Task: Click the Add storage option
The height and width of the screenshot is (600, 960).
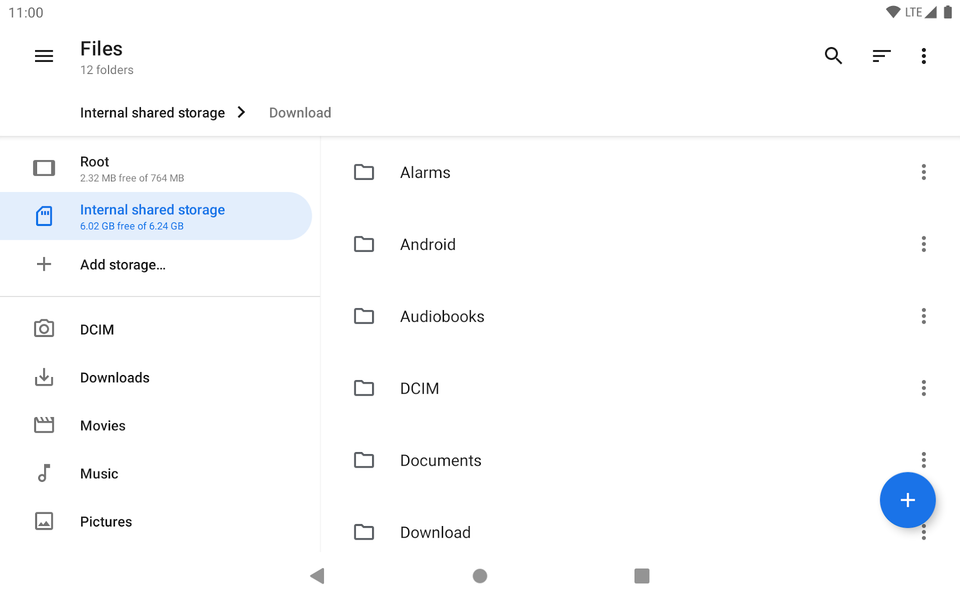Action: 123,264
